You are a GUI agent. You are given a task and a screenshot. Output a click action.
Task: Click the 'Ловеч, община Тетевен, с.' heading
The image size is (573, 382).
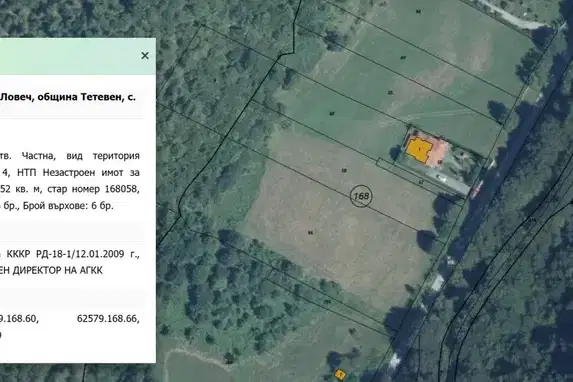point(68,97)
